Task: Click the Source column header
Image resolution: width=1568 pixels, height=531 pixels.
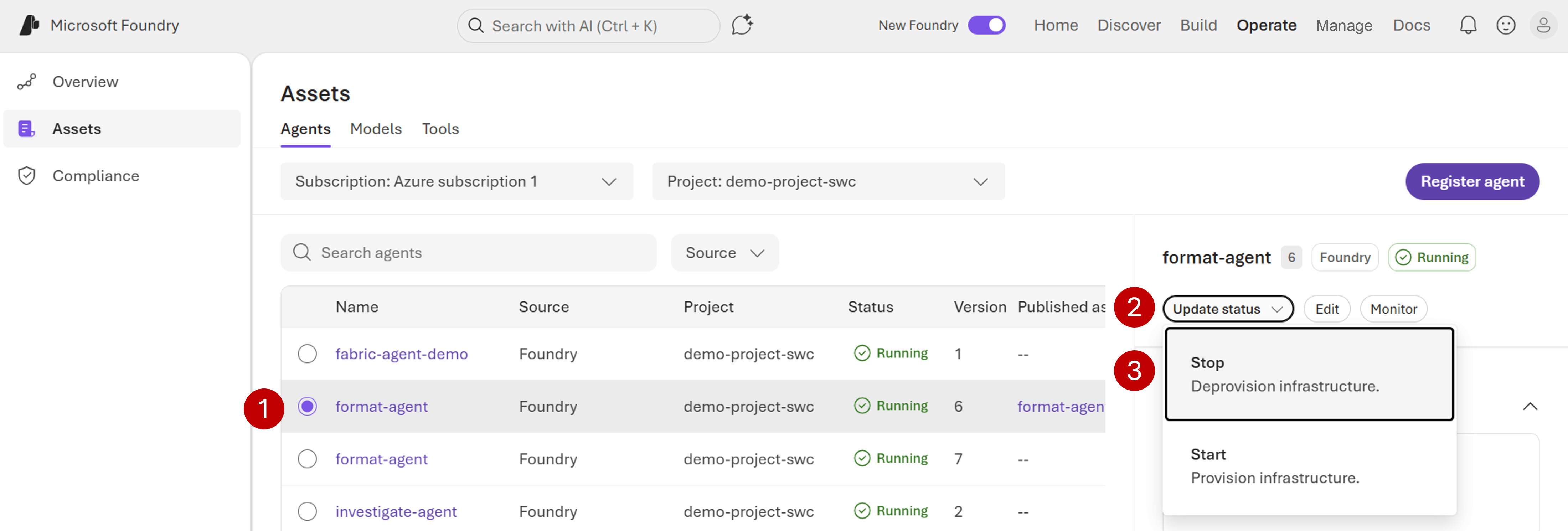Action: pyautogui.click(x=543, y=307)
